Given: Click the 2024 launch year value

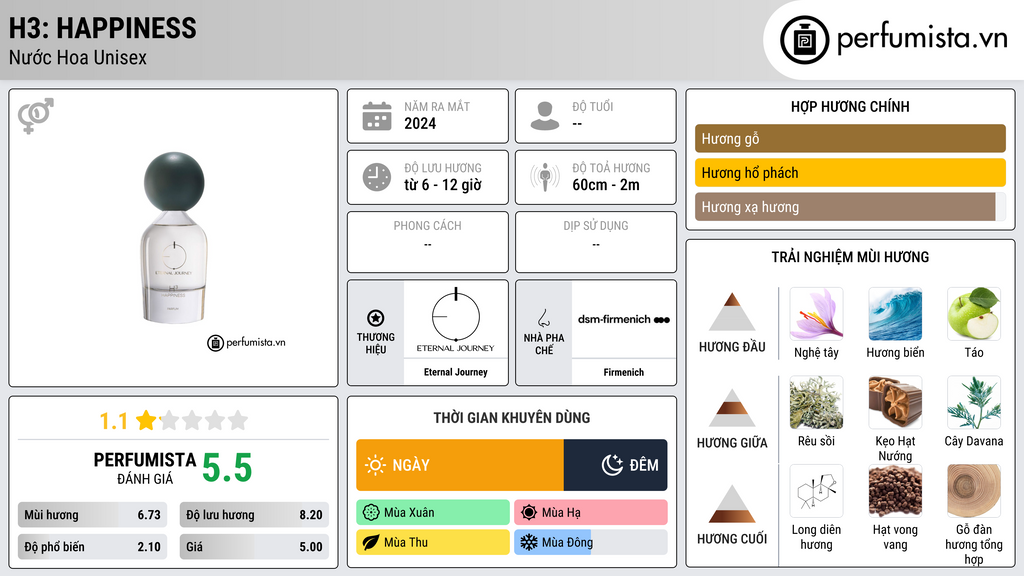Looking at the screenshot, I should 420,123.
